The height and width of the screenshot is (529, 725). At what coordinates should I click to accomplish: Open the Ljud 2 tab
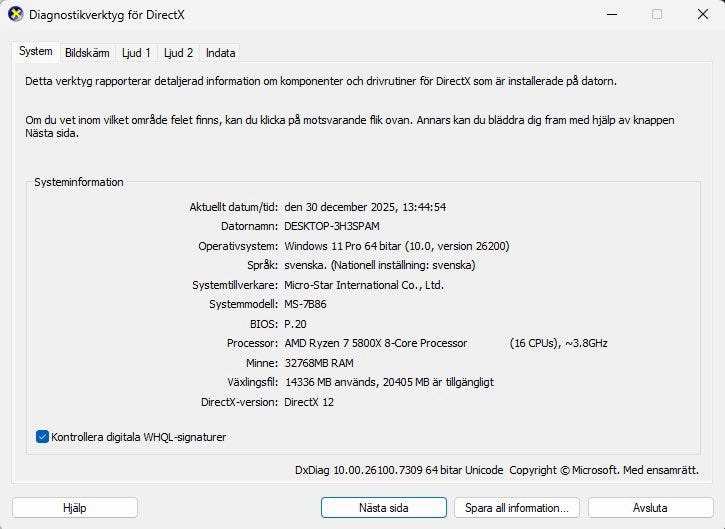coord(178,53)
